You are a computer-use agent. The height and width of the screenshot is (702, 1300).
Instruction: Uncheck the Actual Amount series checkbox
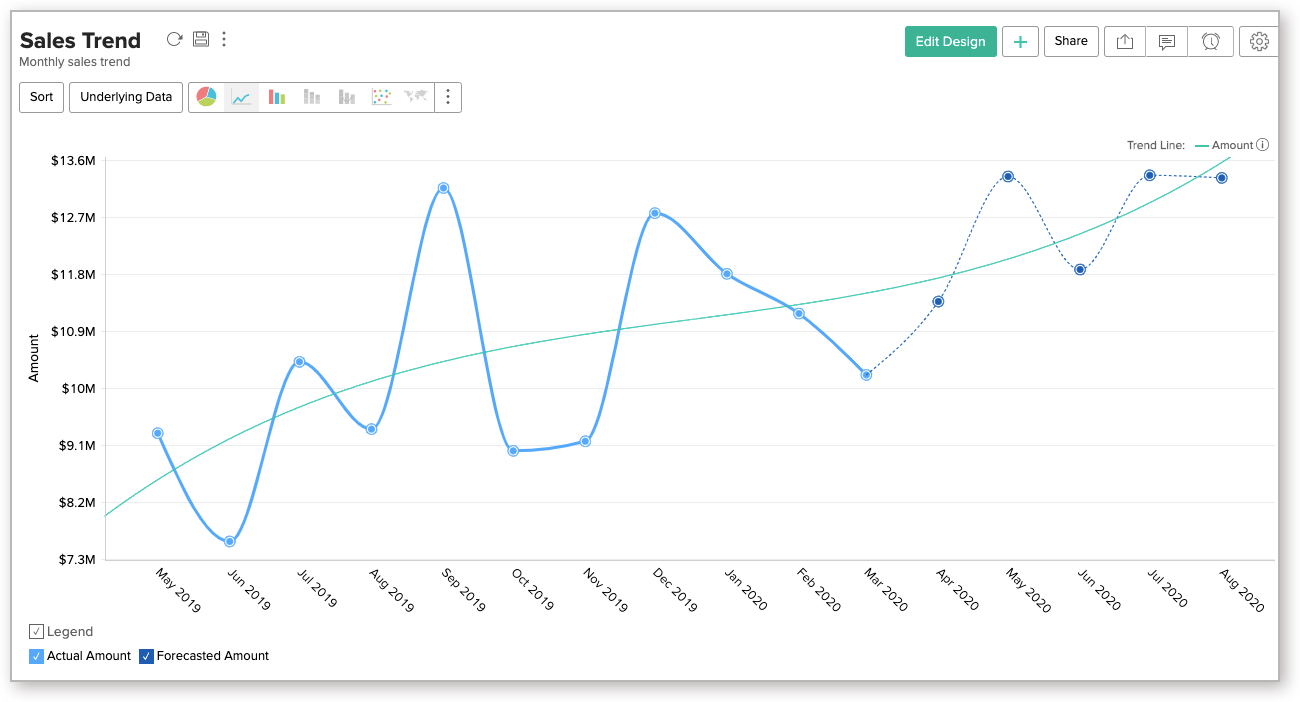(x=37, y=656)
